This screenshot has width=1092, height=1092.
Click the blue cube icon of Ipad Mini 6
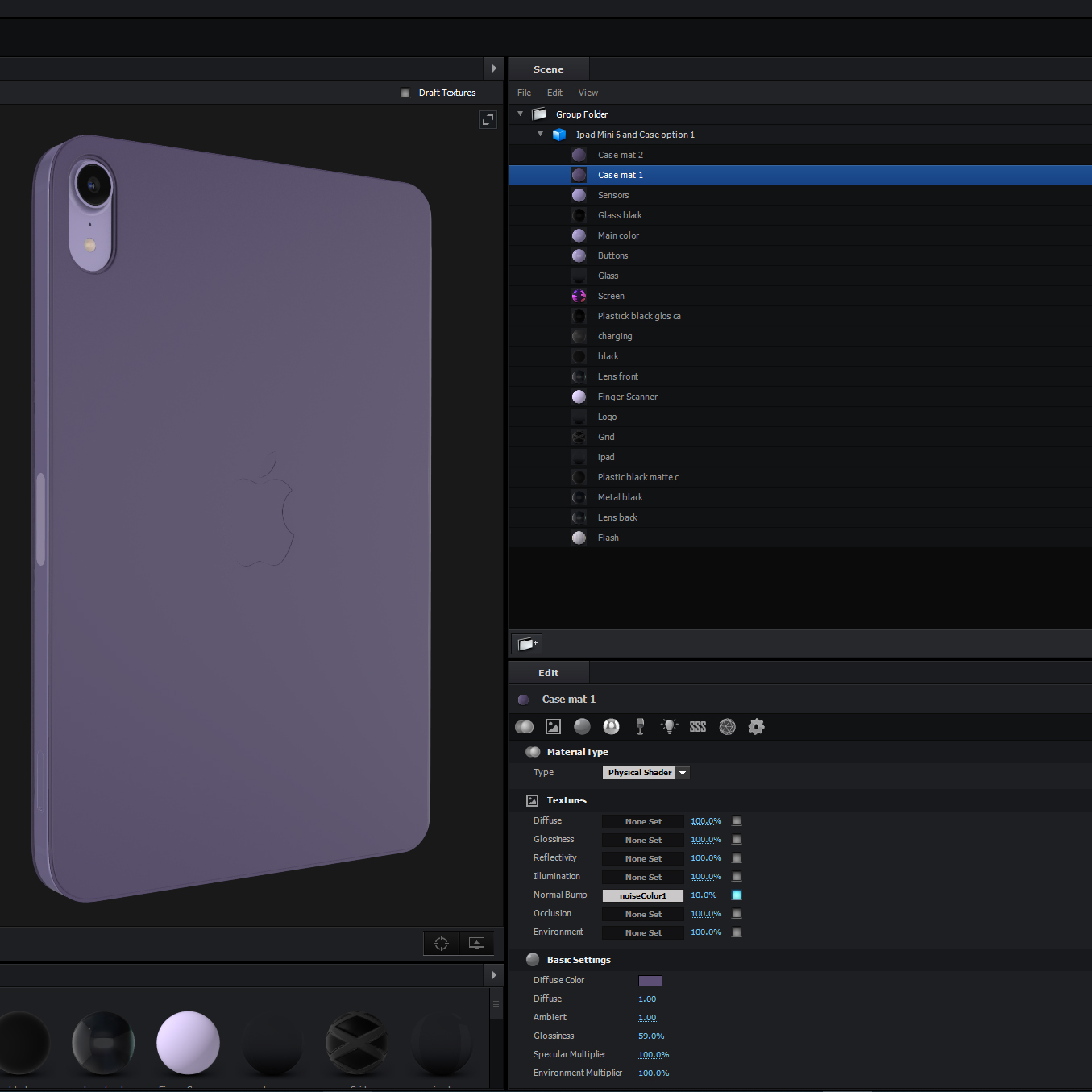click(559, 135)
